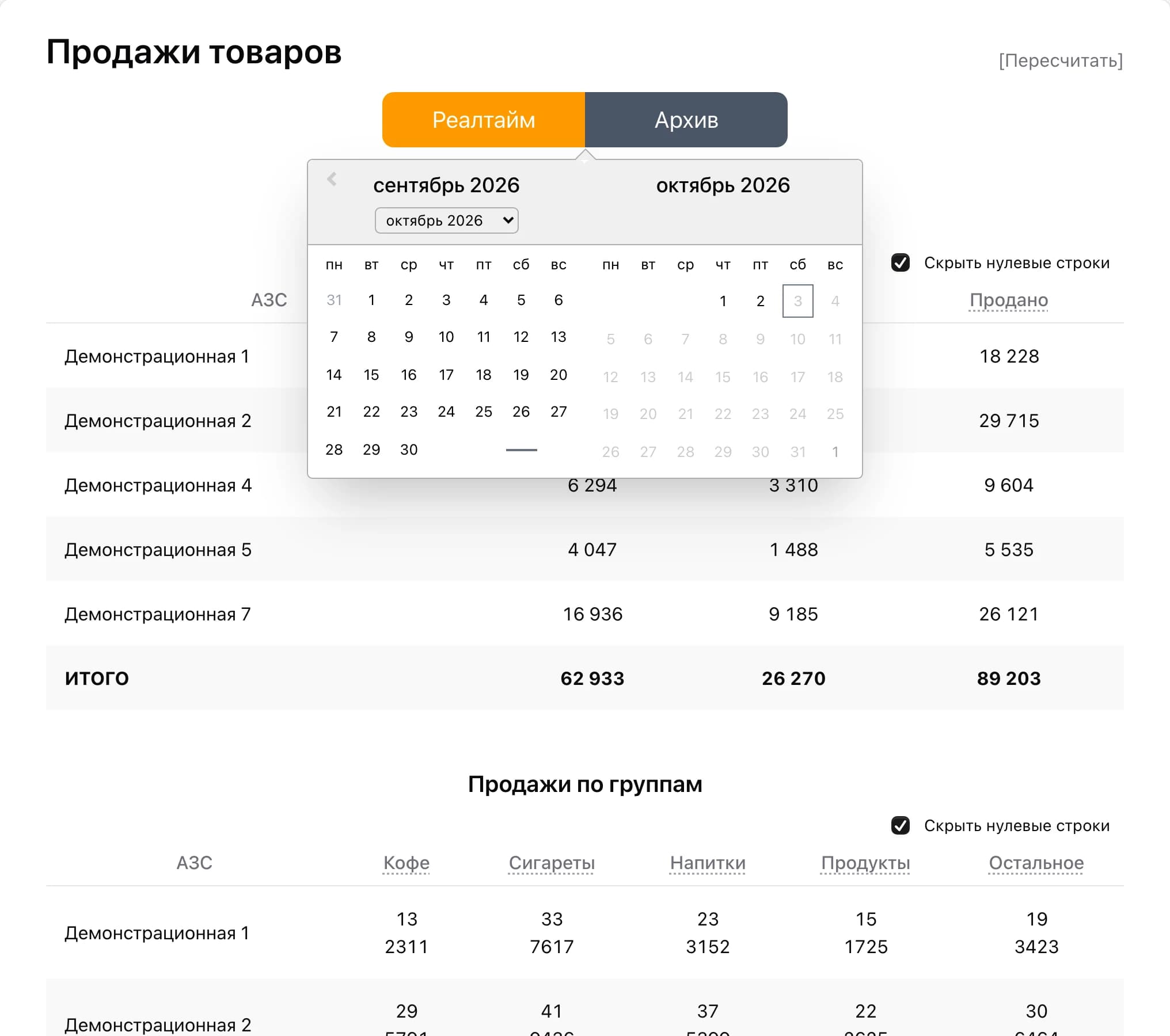The image size is (1170, 1036).
Task: Click the 'Продажи по группам' heading
Action: click(x=585, y=784)
